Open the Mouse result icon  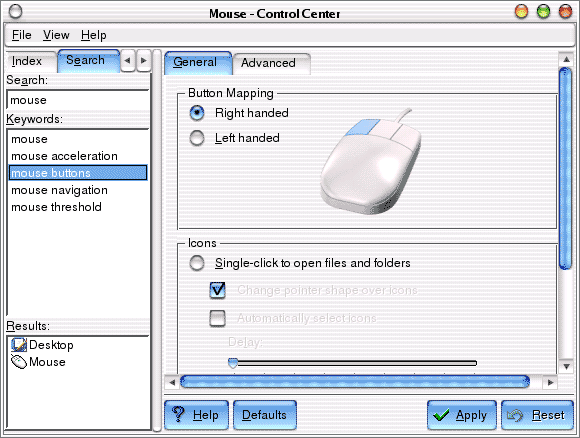pos(18,362)
